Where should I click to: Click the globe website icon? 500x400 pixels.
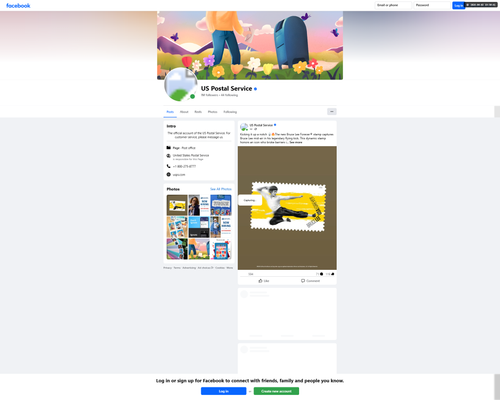coord(169,174)
